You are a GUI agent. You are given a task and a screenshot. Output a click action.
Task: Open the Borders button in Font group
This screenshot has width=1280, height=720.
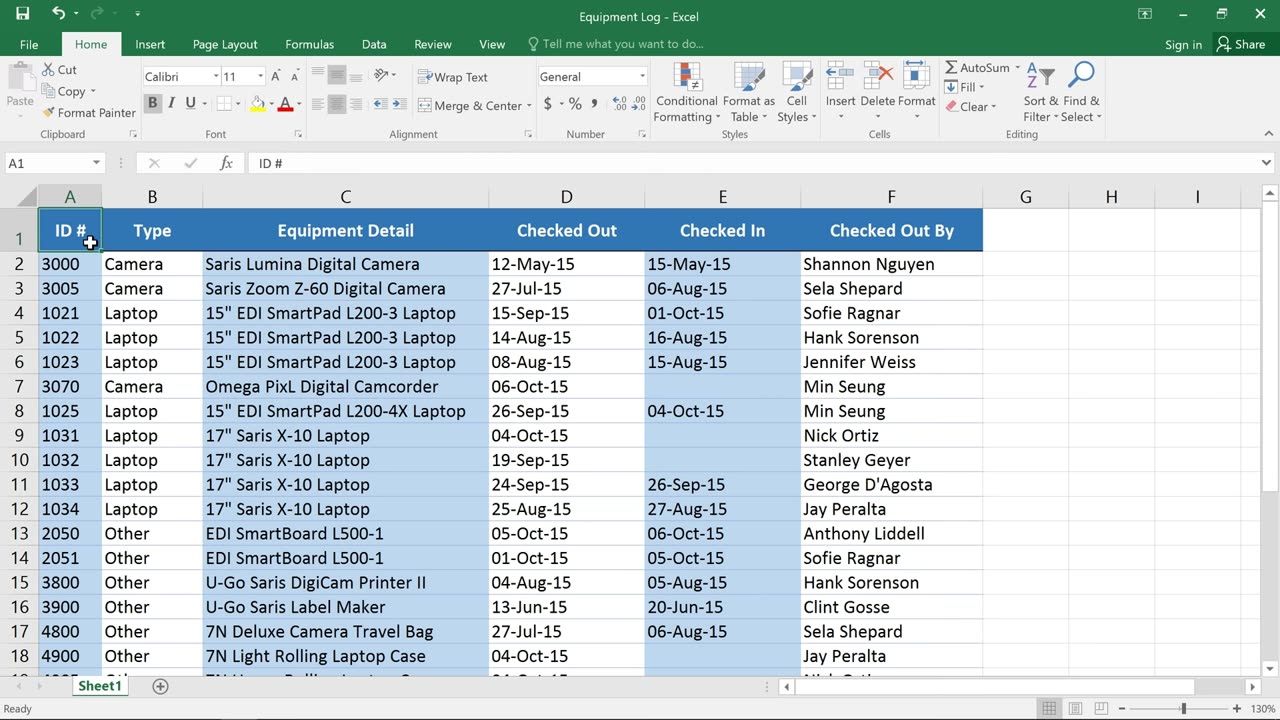(x=223, y=103)
